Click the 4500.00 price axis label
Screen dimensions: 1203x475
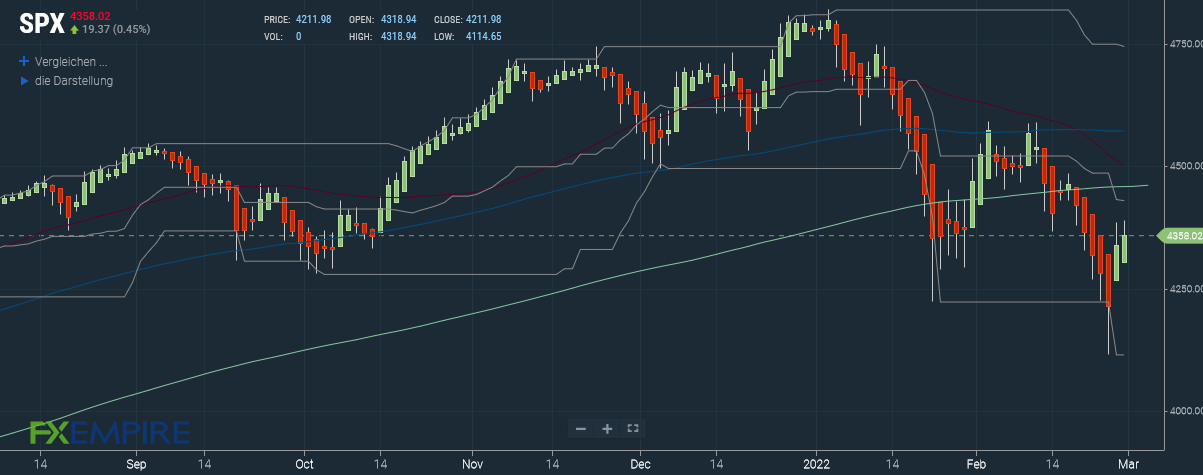click(1185, 166)
